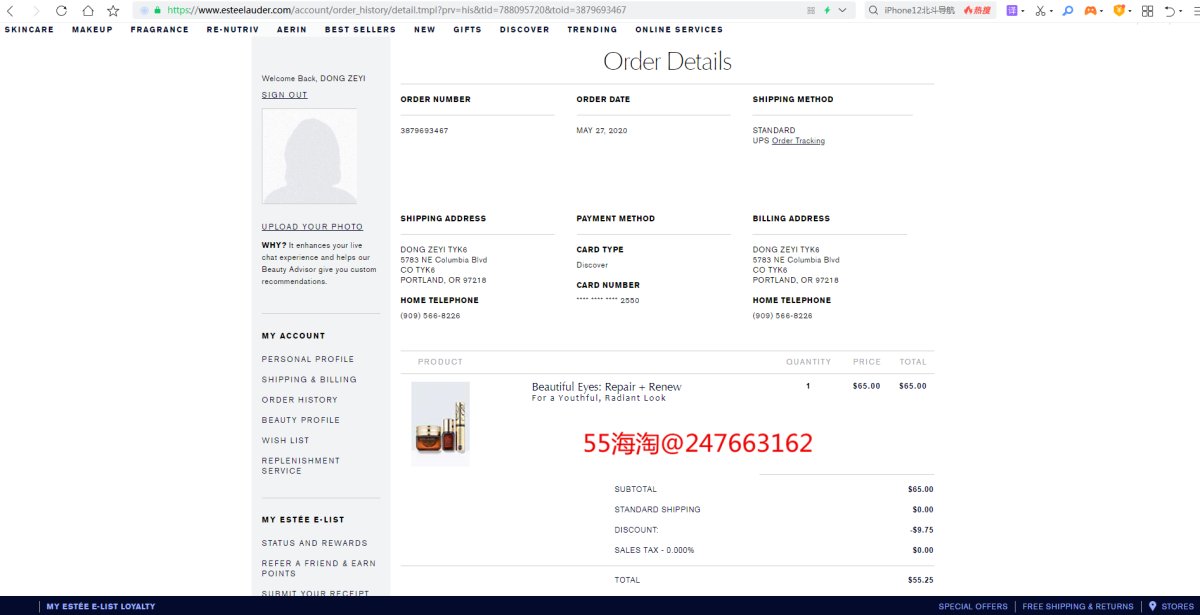Open the FRAGRANCE navigation menu

click(159, 30)
